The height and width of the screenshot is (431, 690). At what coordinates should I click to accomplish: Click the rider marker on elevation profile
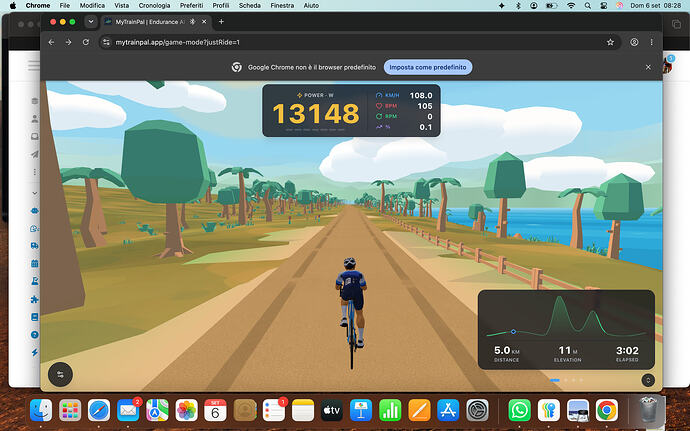pyautogui.click(x=514, y=332)
